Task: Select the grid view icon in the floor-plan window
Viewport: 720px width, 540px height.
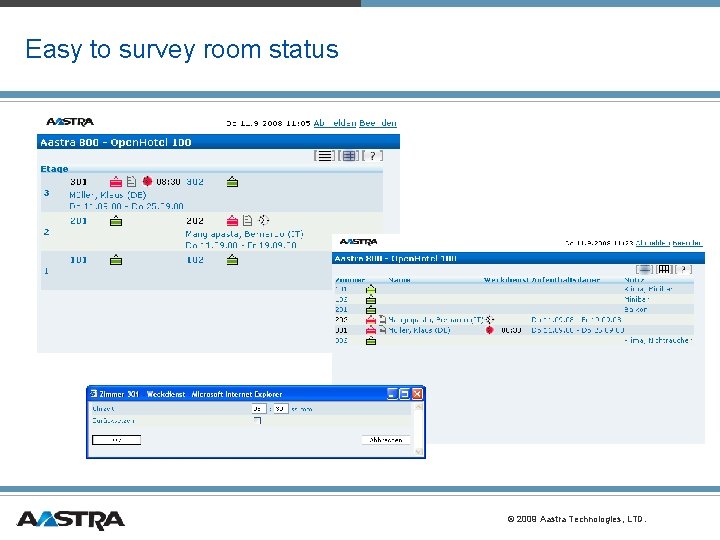Action: click(349, 156)
